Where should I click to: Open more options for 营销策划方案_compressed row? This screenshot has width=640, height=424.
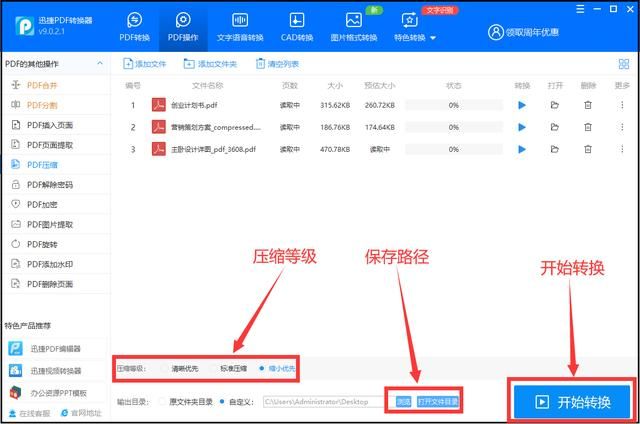pyautogui.click(x=622, y=127)
